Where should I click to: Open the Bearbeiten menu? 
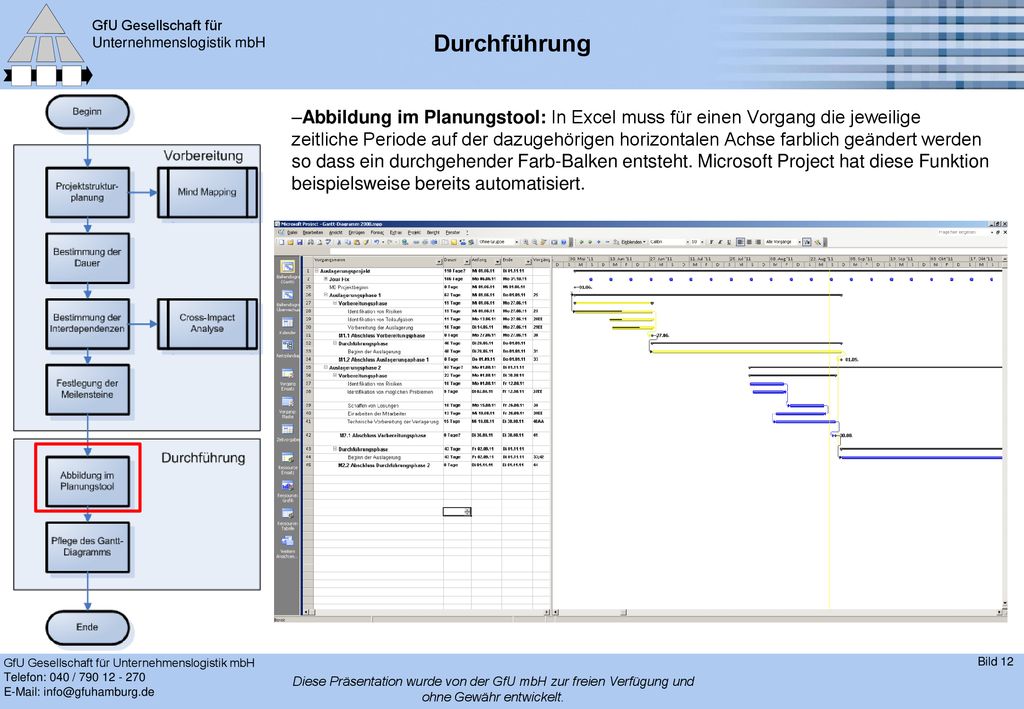312,232
